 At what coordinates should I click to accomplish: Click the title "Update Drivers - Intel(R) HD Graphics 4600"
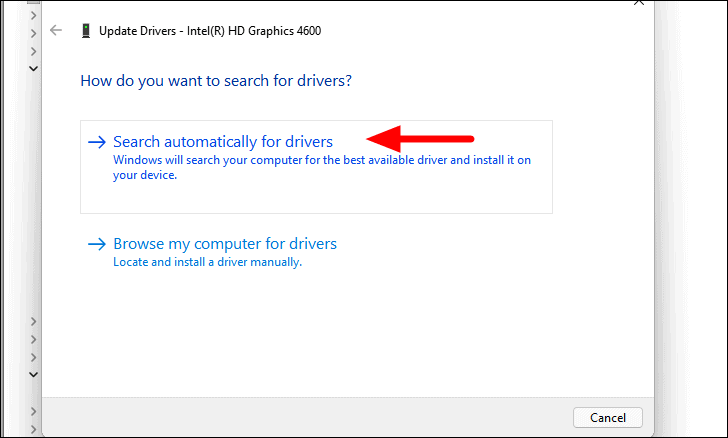click(x=210, y=31)
